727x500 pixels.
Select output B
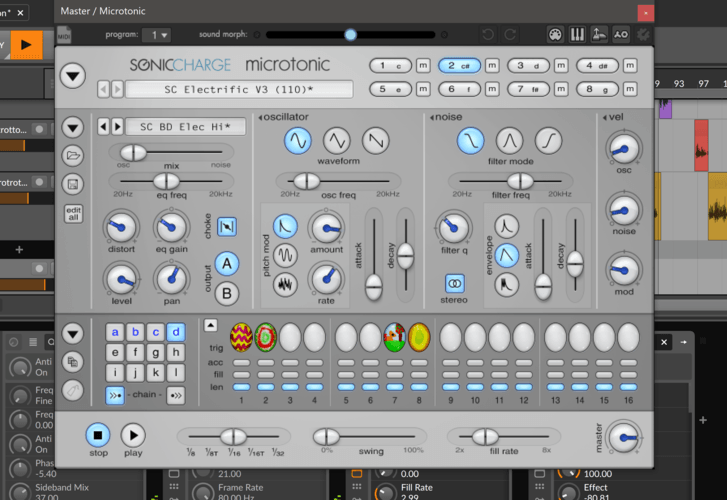227,294
